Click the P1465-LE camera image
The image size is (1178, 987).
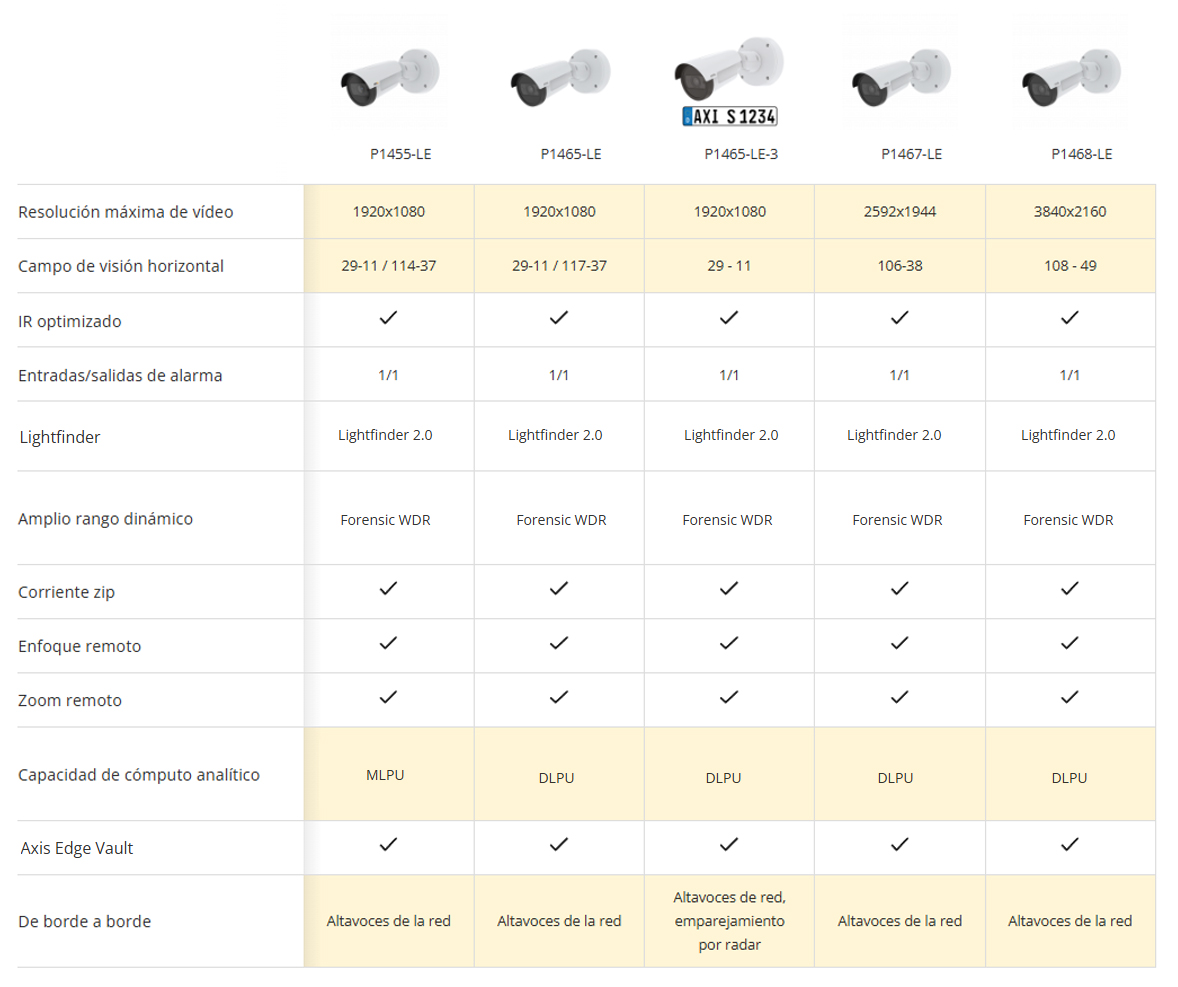pyautogui.click(x=559, y=78)
